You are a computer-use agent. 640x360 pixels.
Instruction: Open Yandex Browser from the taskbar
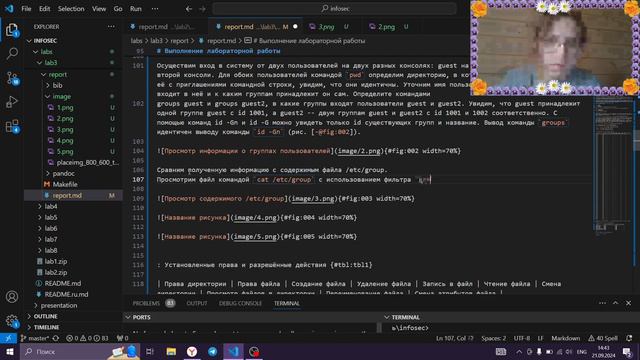pos(192,351)
